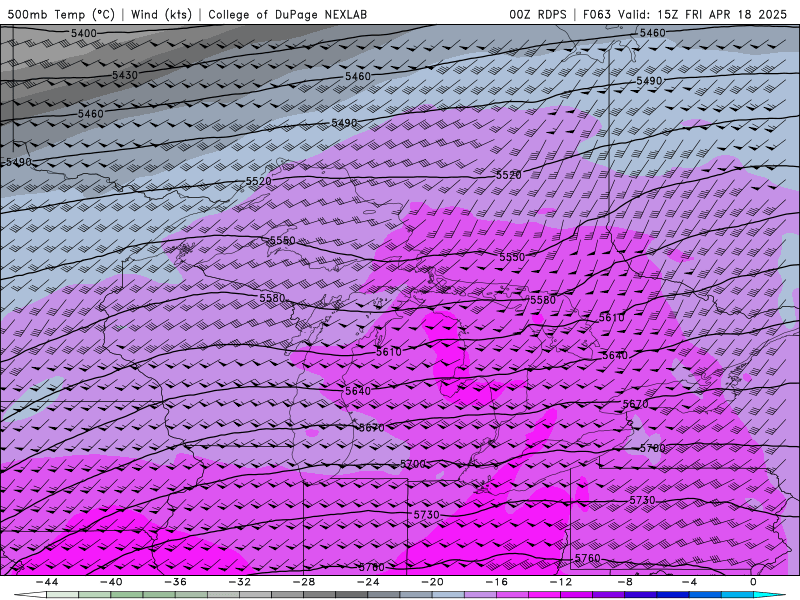
Task: Click the -40 color scale label
Action: [111, 582]
